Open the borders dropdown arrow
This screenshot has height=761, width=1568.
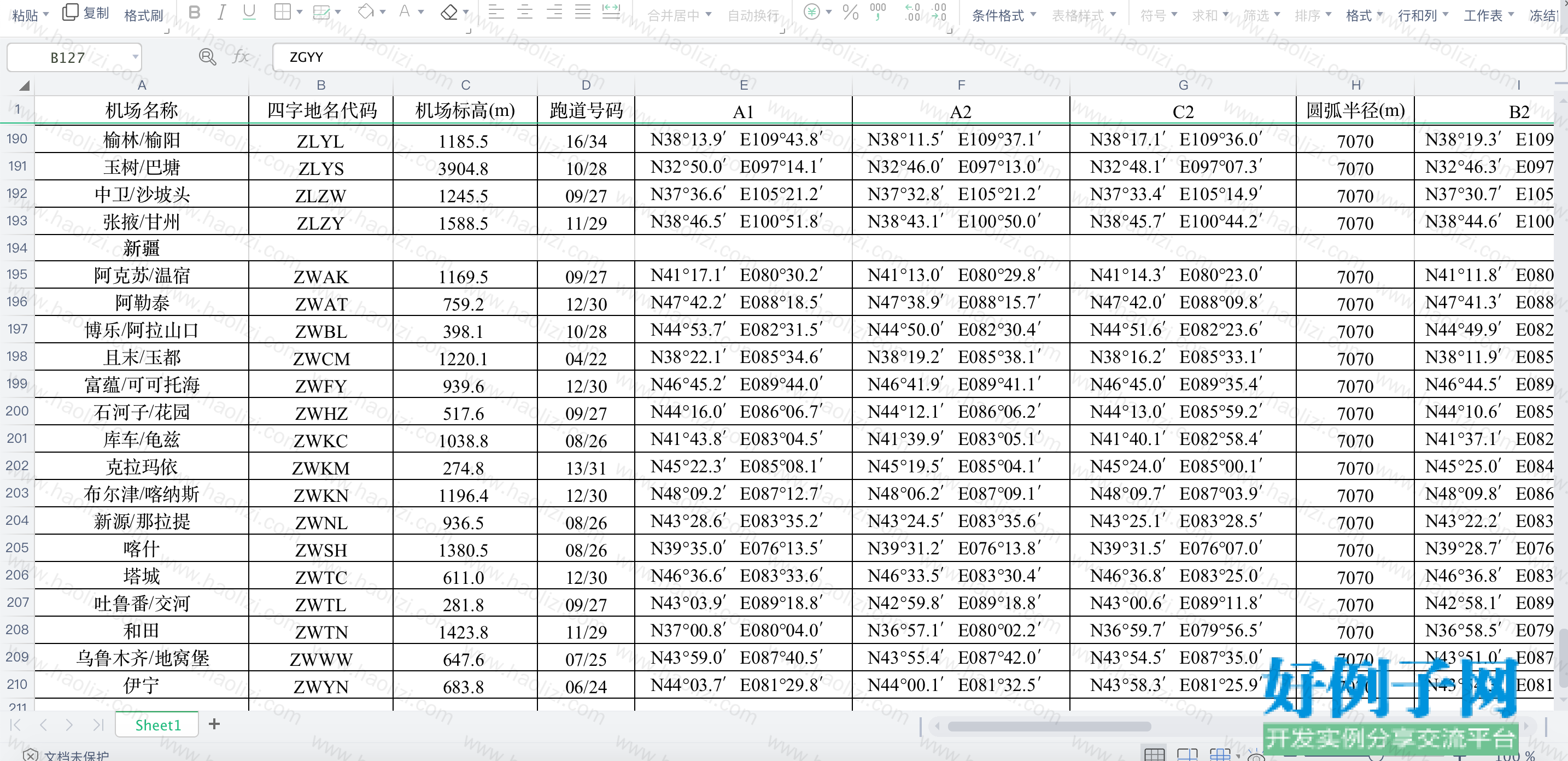point(300,13)
